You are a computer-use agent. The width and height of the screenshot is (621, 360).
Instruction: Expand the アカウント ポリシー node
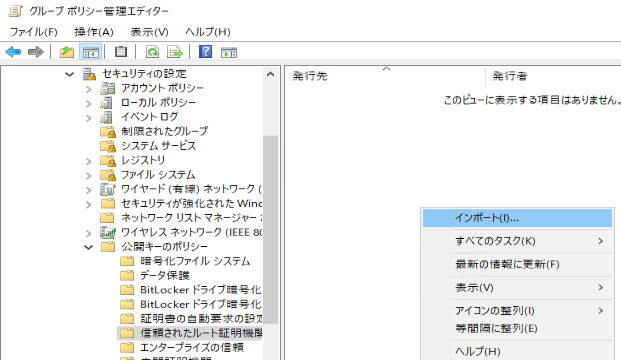pyautogui.click(x=89, y=89)
